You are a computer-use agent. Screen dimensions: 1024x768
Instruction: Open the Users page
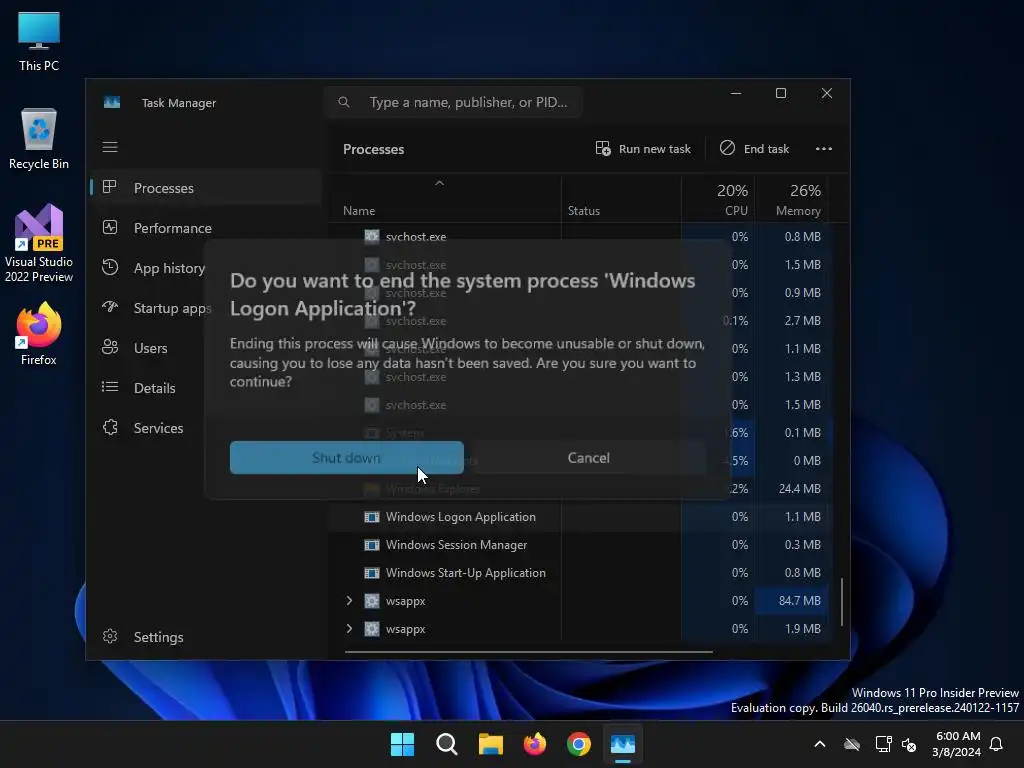[206, 348]
